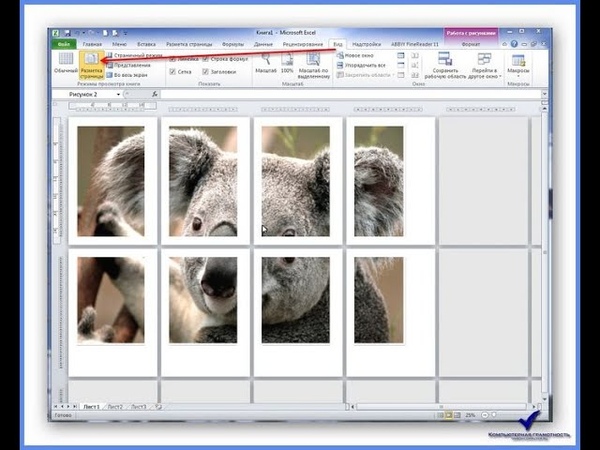This screenshot has width=600, height=450.
Task: Click Масштаб по выделенному
Action: click(x=313, y=66)
